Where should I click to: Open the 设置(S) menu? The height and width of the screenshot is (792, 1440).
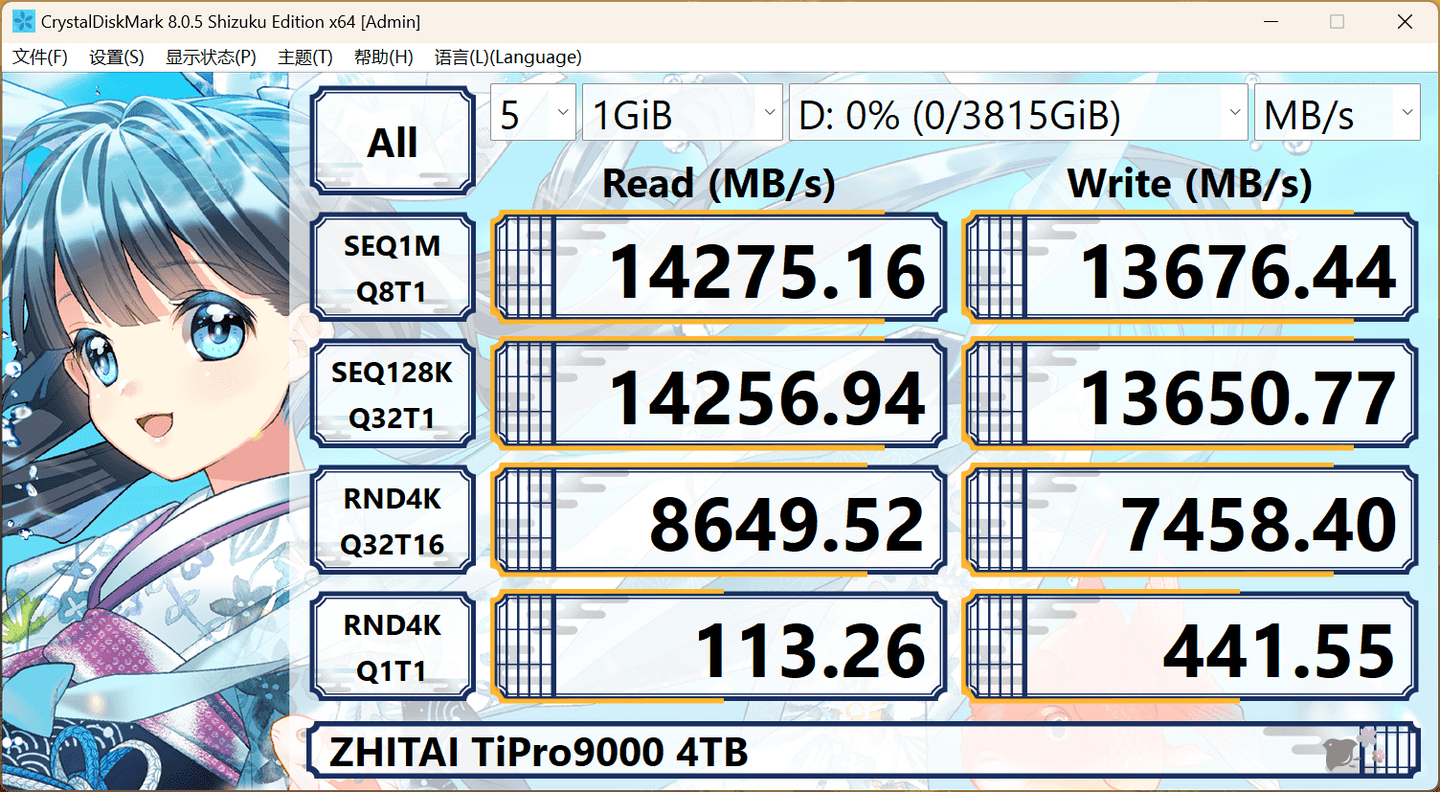tap(116, 57)
